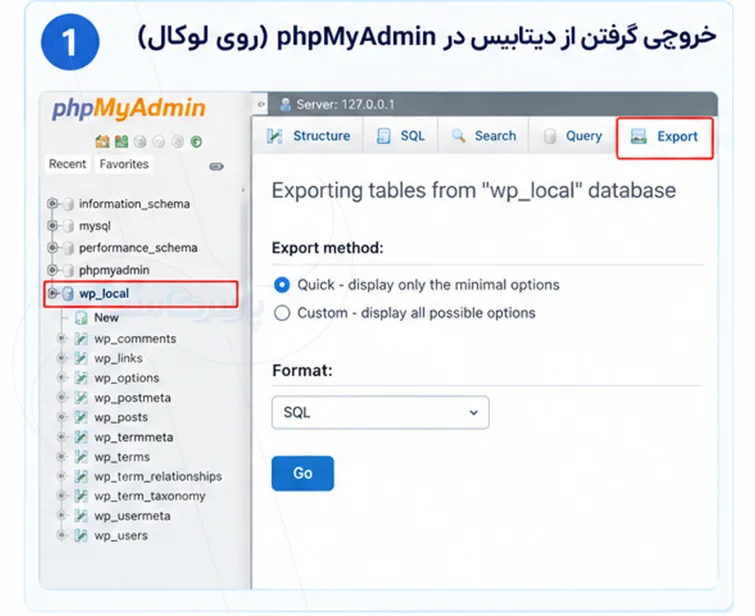The image size is (755, 616).
Task: Open the wp_term_taxonomy table
Action: coord(150,496)
